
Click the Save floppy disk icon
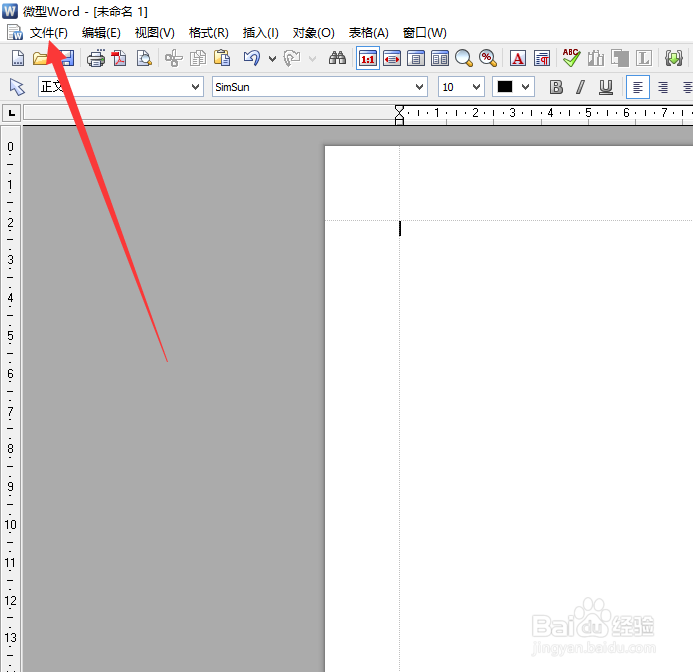tap(67, 58)
